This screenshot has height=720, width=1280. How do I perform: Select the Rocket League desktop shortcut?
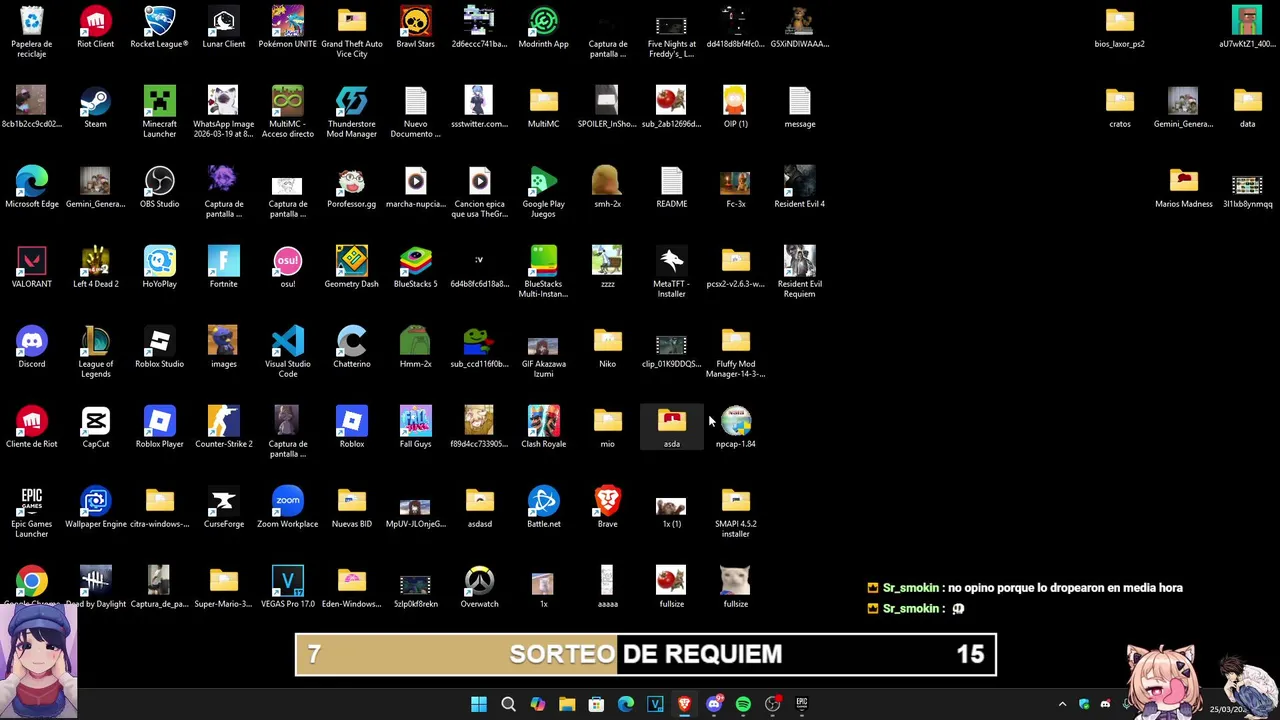tap(160, 22)
